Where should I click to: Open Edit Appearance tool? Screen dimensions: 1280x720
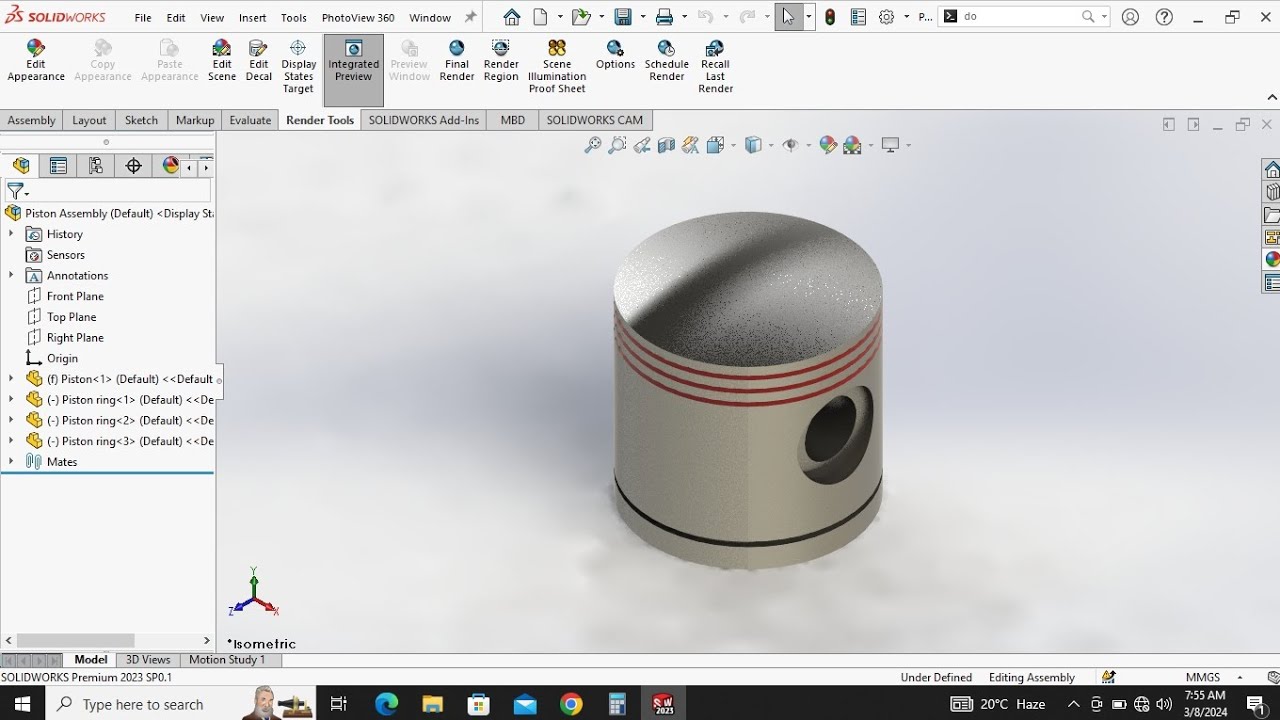(36, 61)
